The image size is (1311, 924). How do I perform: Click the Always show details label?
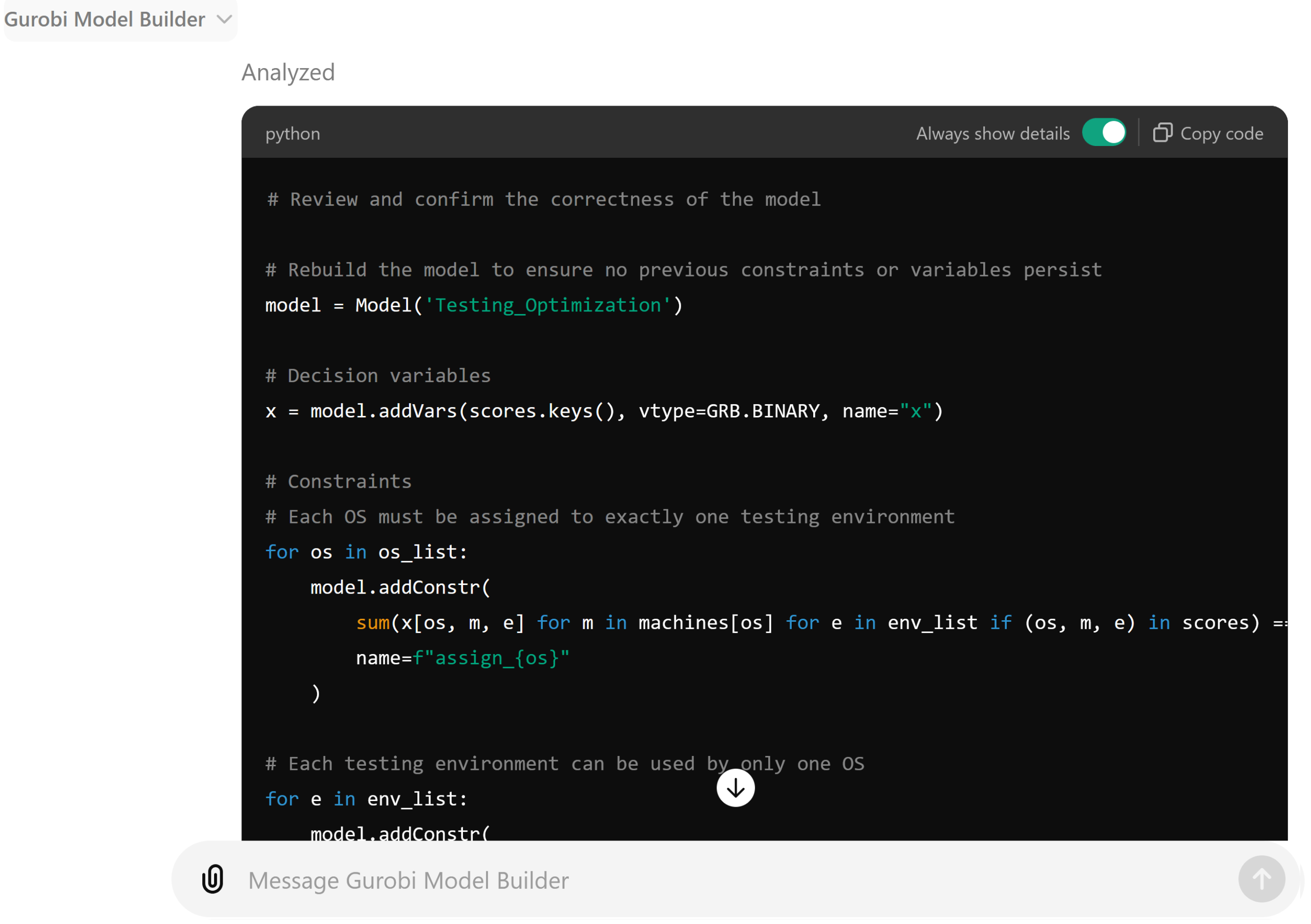[x=993, y=134]
